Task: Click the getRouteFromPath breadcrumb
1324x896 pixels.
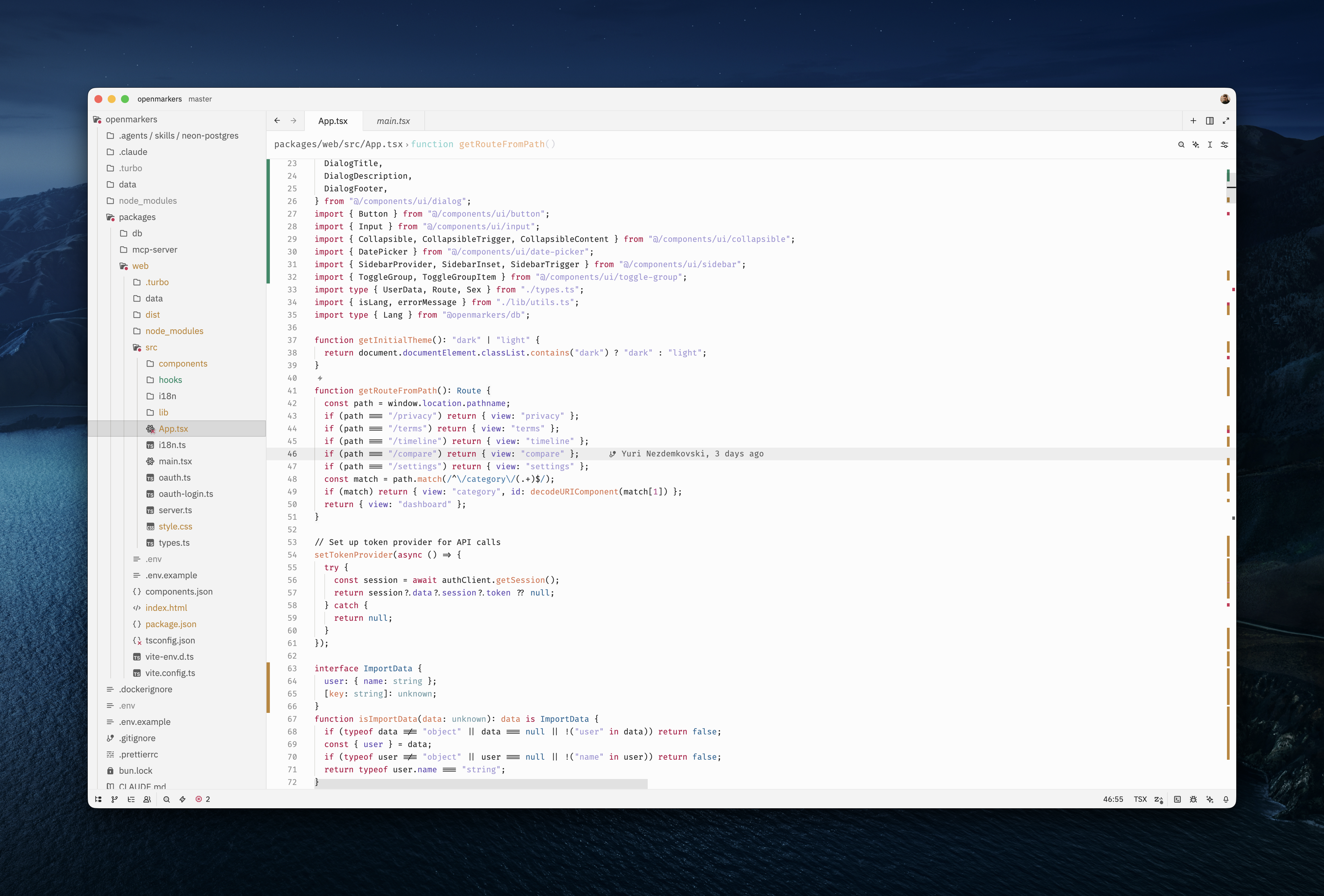Action: pyautogui.click(x=483, y=144)
